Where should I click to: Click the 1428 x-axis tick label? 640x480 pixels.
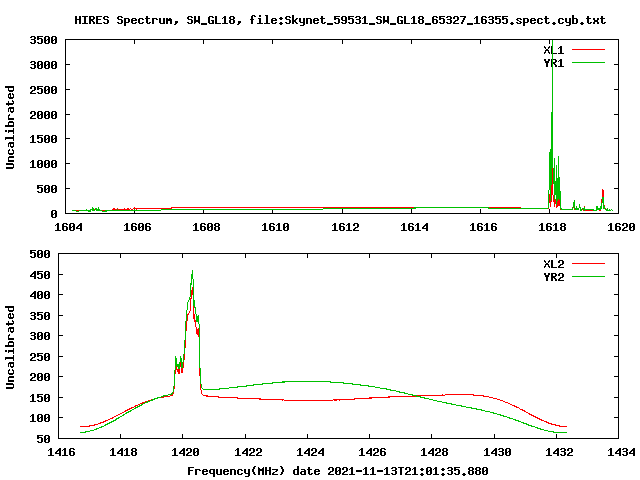[434, 452]
